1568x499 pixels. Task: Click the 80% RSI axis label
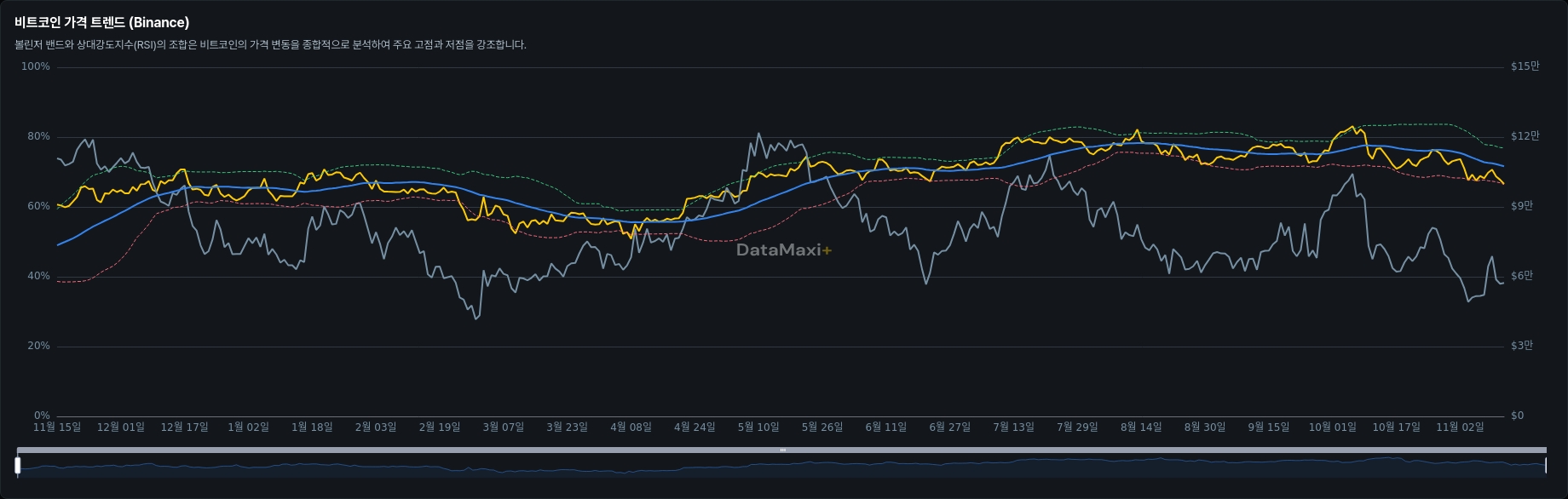[38, 136]
